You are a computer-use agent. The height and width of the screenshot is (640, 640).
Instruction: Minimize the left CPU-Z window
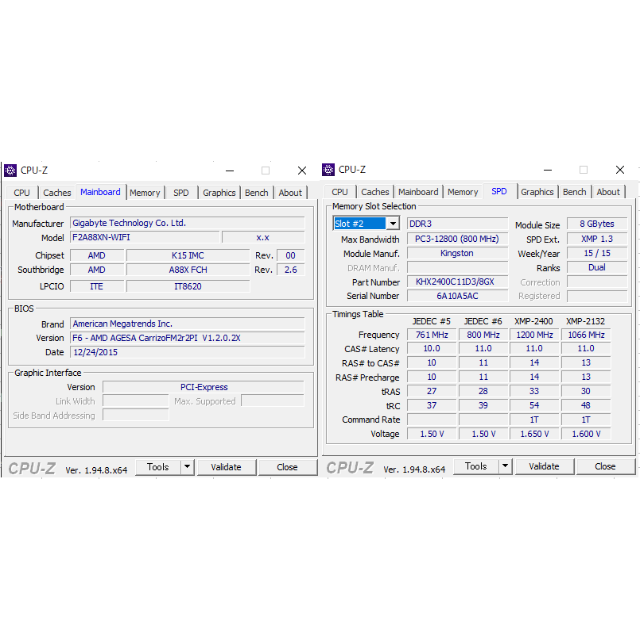pyautogui.click(x=230, y=171)
